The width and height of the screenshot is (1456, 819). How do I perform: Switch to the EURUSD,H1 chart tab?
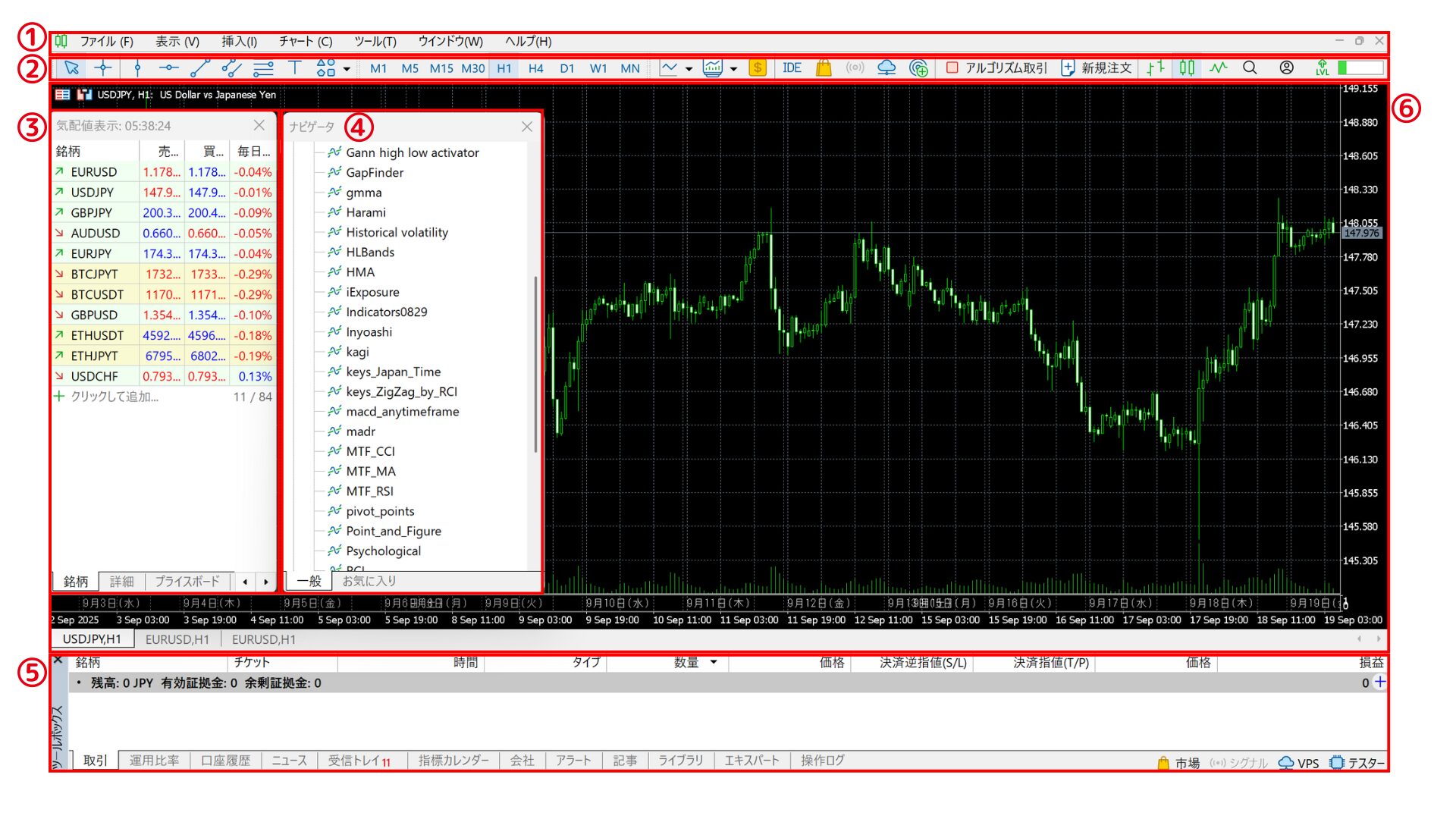tap(177, 639)
